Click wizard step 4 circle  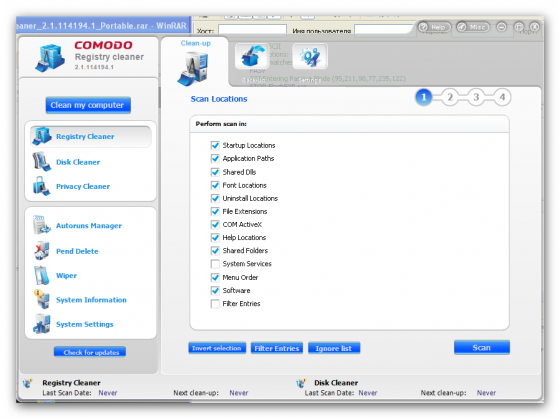(x=502, y=97)
